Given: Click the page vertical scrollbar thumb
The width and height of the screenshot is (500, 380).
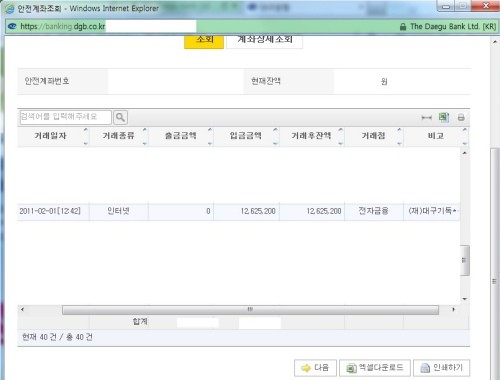Looking at the screenshot, I should [495, 263].
